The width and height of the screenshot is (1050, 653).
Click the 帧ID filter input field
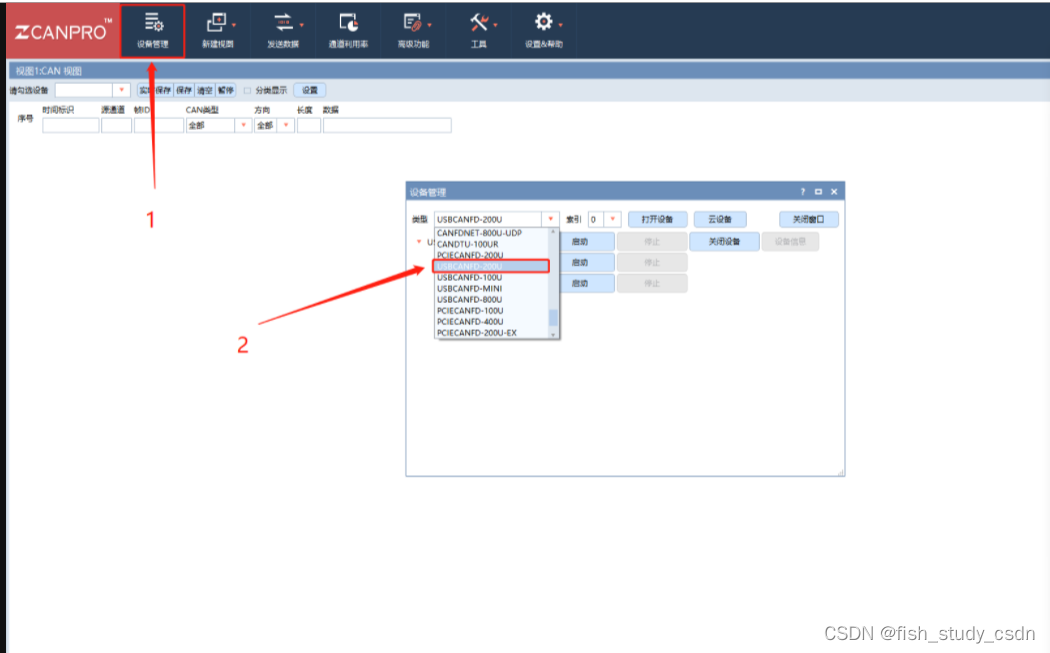coord(159,125)
